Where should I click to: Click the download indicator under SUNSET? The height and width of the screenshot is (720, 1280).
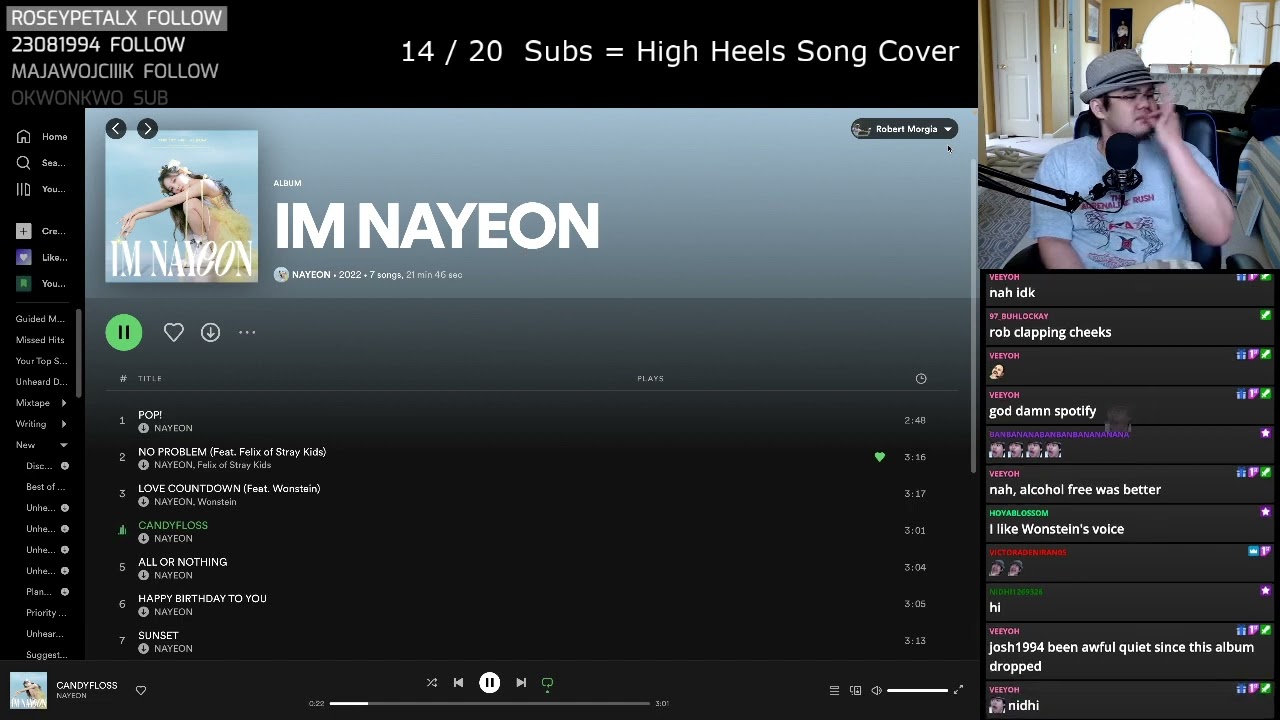[x=143, y=649]
